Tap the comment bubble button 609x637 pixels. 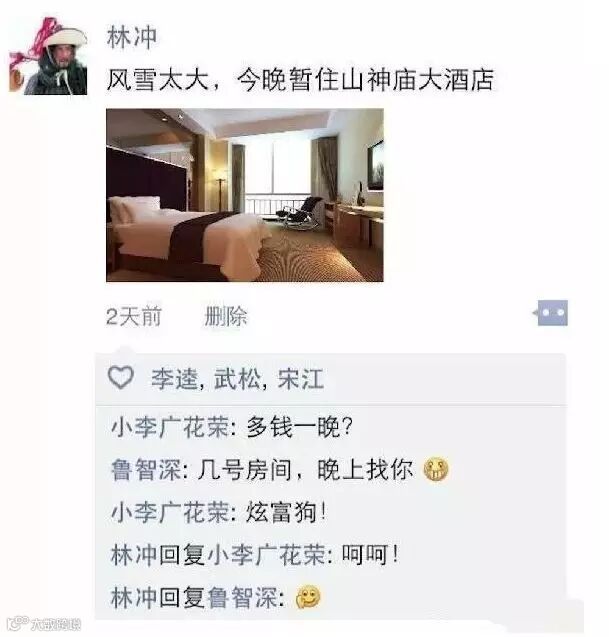pos(550,313)
